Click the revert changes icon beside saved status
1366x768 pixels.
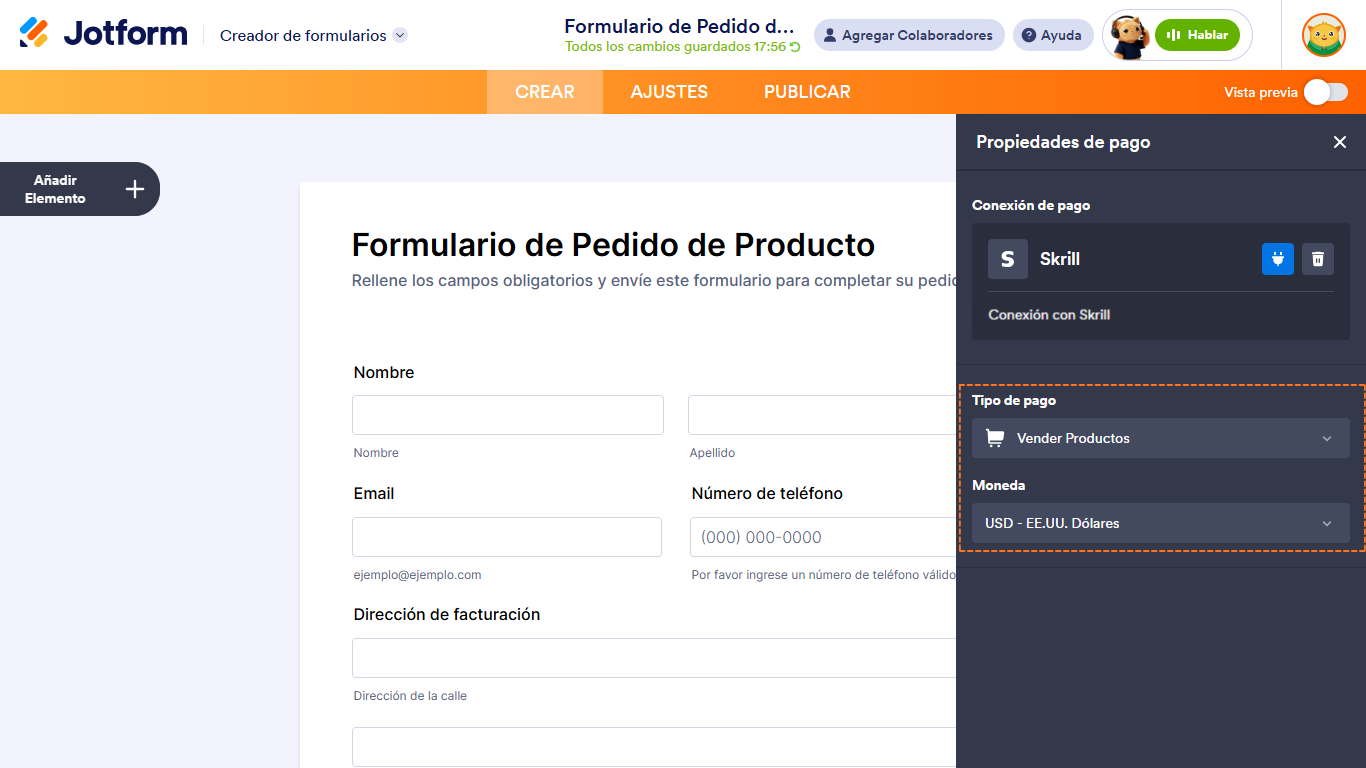pyautogui.click(x=795, y=47)
